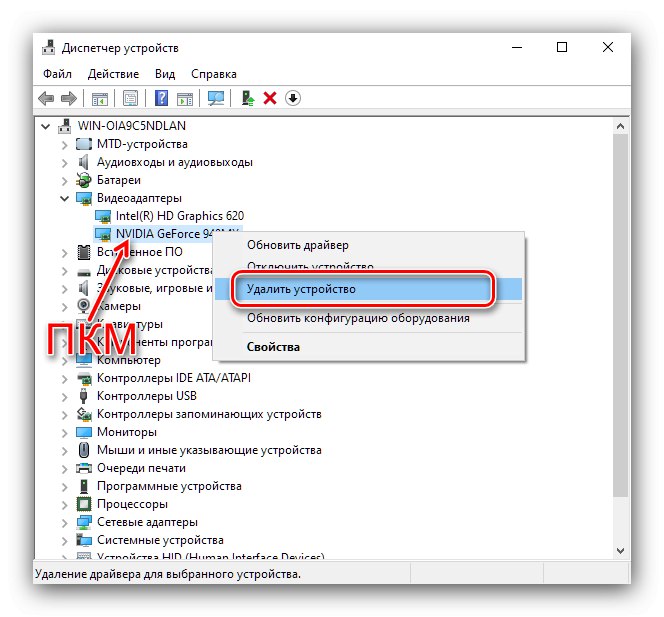Click the Системные устройства icon
The image size is (664, 617).
(84, 540)
